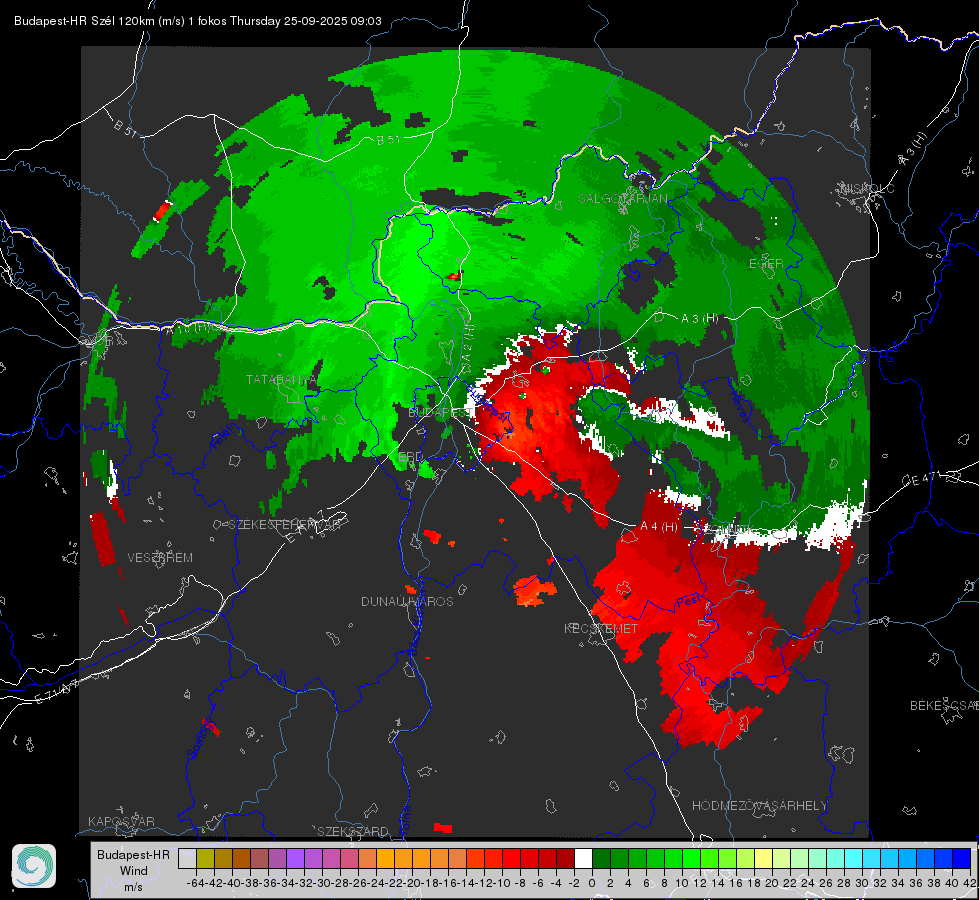Viewport: 979px width, 900px height.
Task: Click the BUDAPEST city label
Action: (x=438, y=413)
